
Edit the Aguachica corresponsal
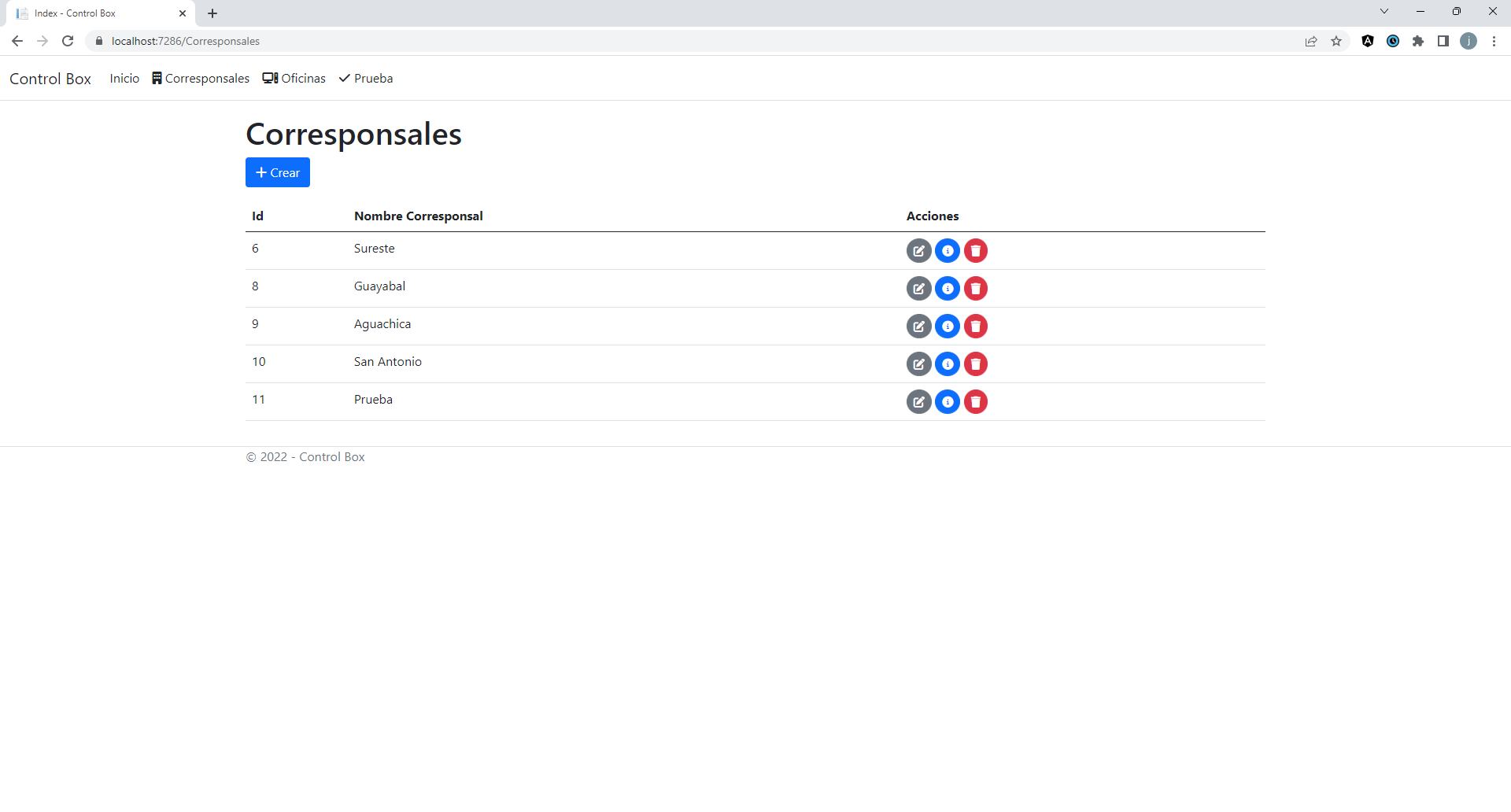click(918, 327)
